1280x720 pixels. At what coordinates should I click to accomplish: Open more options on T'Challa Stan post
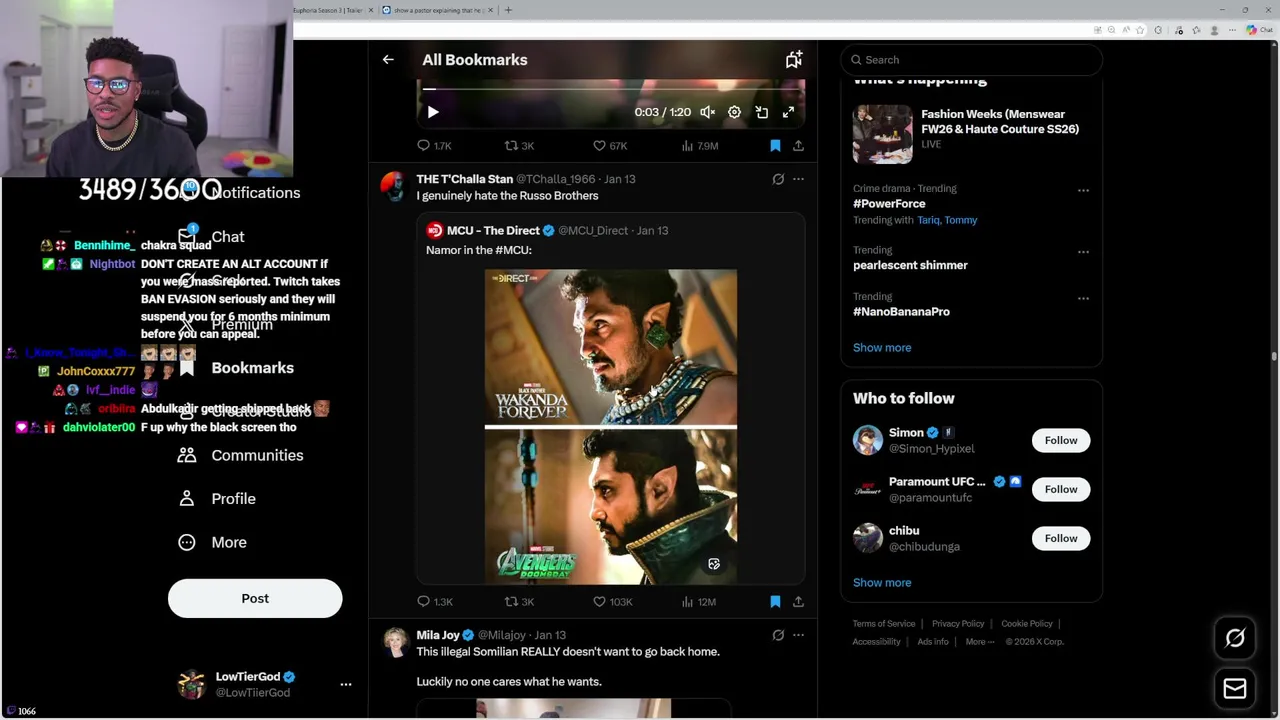(798, 179)
